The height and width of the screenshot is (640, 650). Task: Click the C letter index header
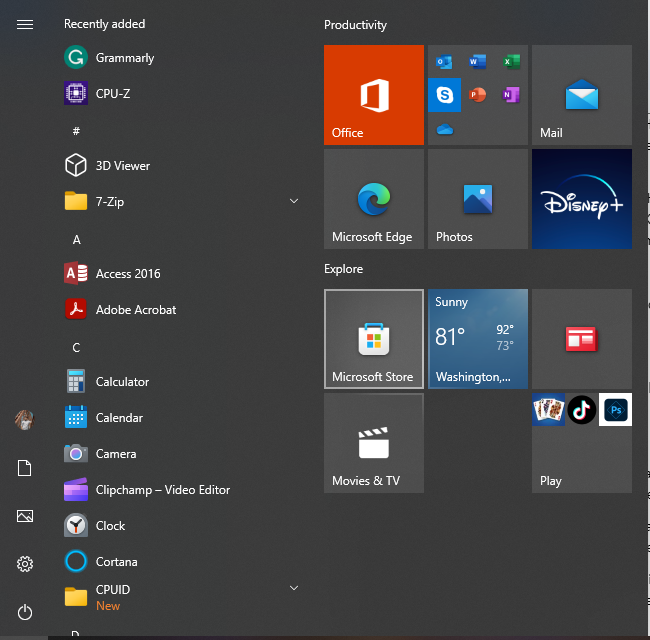click(x=76, y=347)
